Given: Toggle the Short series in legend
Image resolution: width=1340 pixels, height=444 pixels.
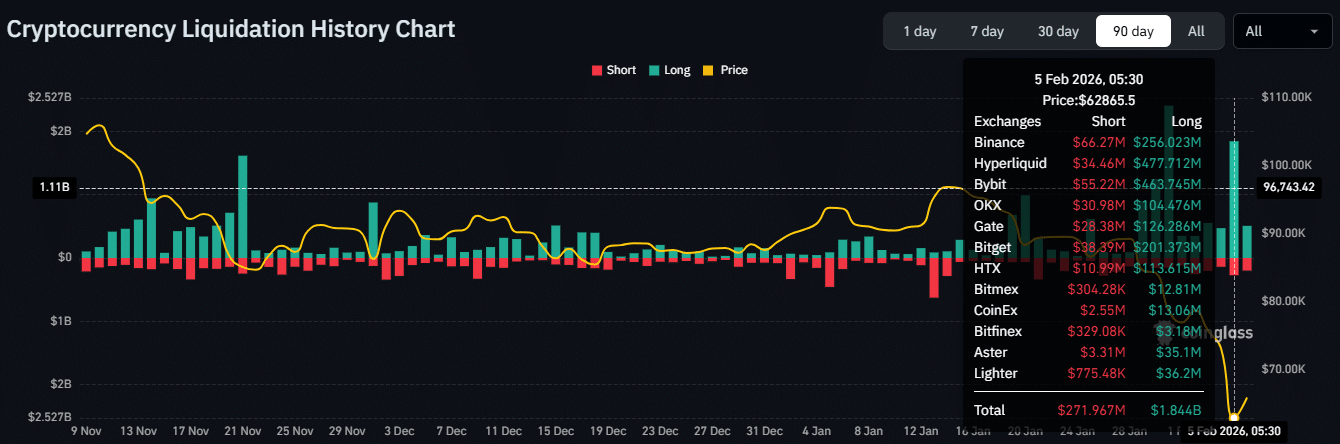Looking at the screenshot, I should (613, 70).
